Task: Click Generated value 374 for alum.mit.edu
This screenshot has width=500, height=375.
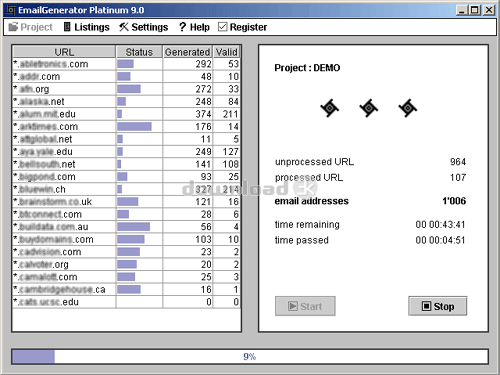Action: point(203,114)
